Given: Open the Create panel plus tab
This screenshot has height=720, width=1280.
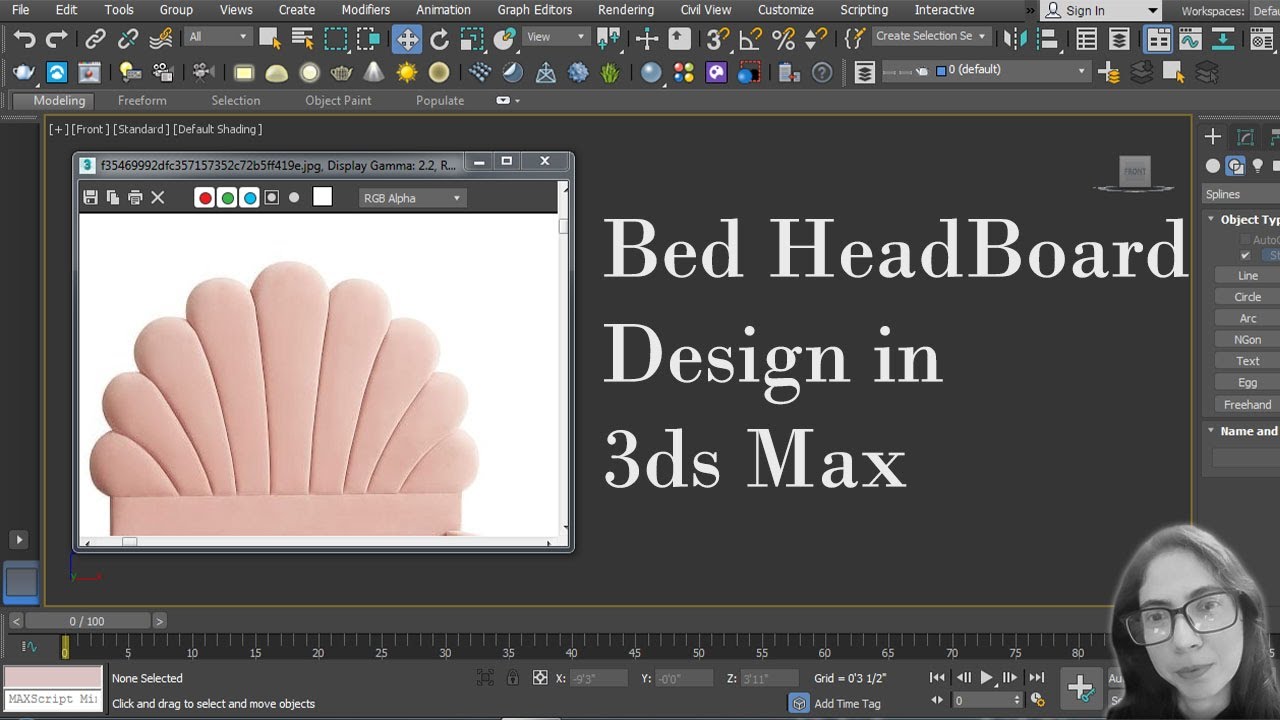Looking at the screenshot, I should pos(1213,137).
